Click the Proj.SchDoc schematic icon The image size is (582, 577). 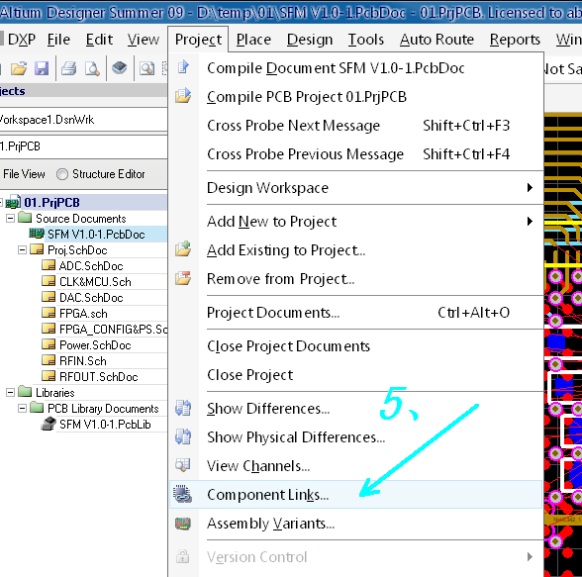click(37, 249)
